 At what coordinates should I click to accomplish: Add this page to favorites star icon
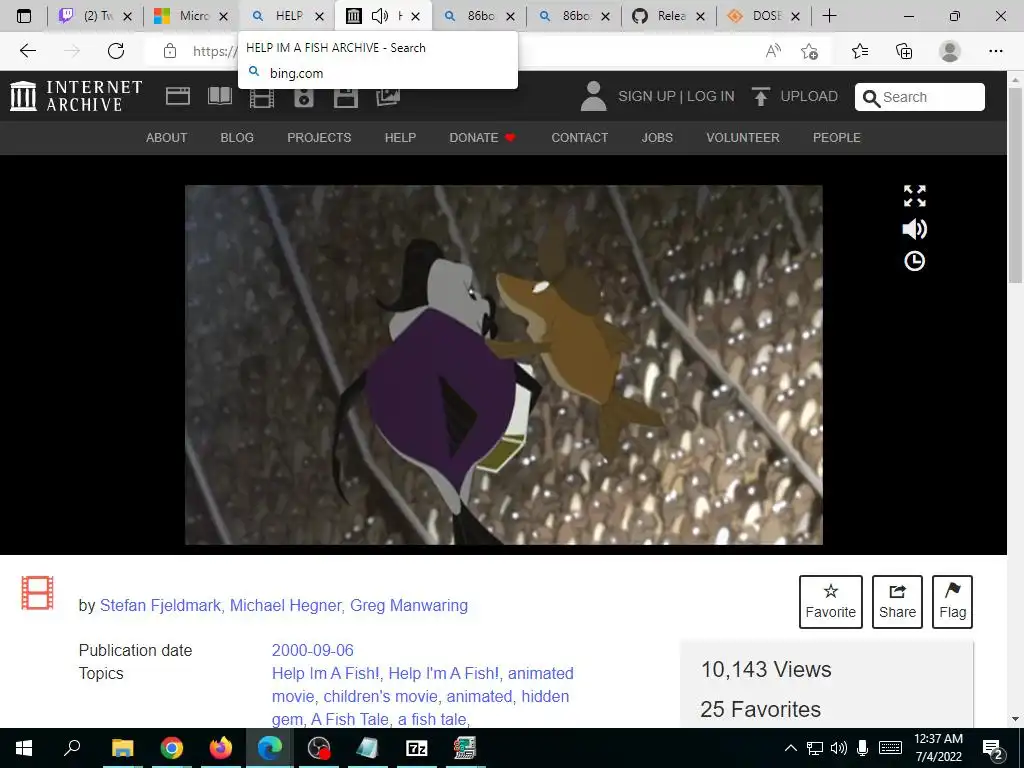[810, 51]
